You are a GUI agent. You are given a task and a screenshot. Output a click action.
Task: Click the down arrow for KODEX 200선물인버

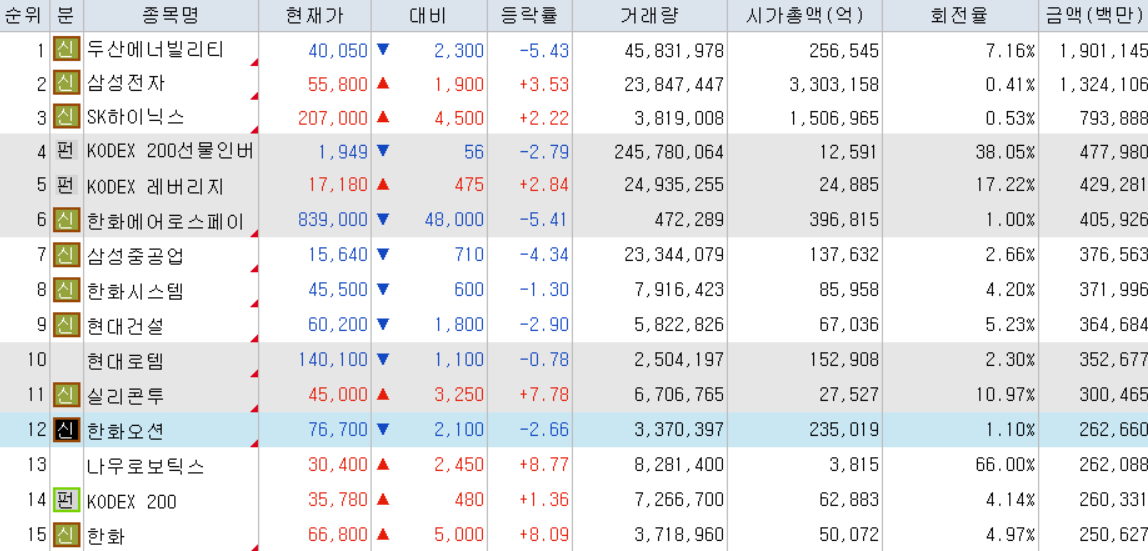tap(382, 151)
